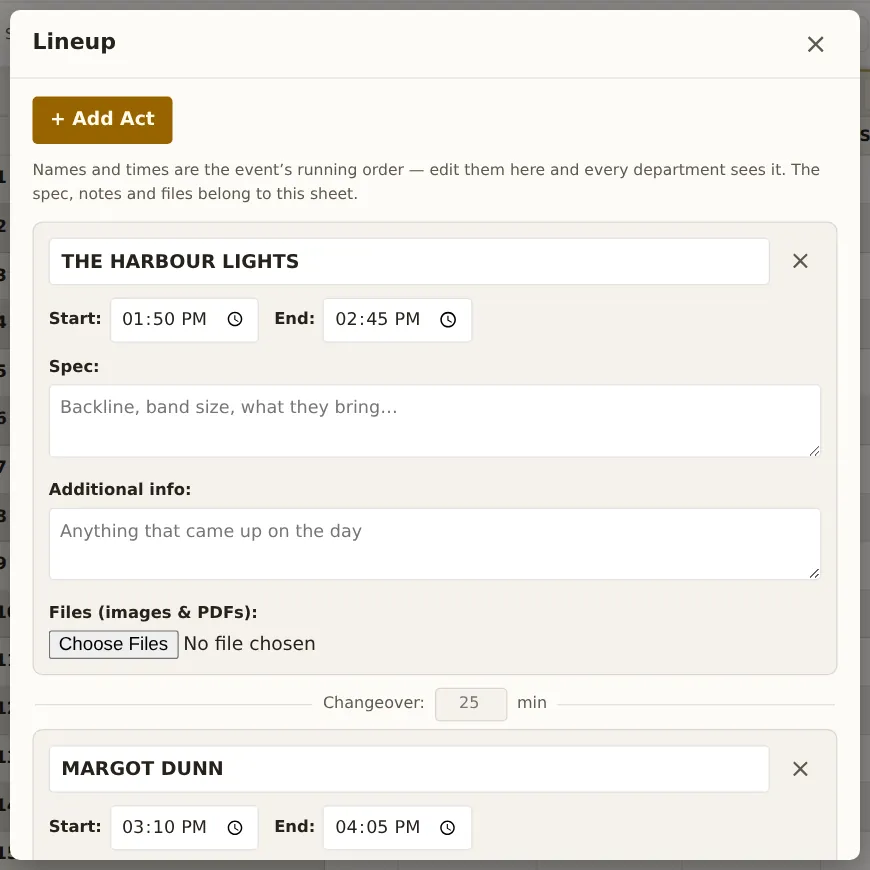Edit THE HARBOUR LIGHTS name field
This screenshot has height=870, width=870.
409,261
